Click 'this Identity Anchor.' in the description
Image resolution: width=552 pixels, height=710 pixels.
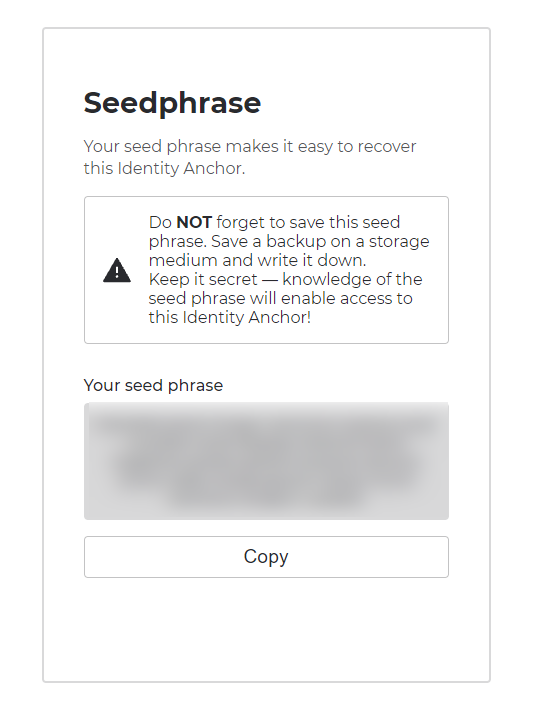(x=164, y=168)
